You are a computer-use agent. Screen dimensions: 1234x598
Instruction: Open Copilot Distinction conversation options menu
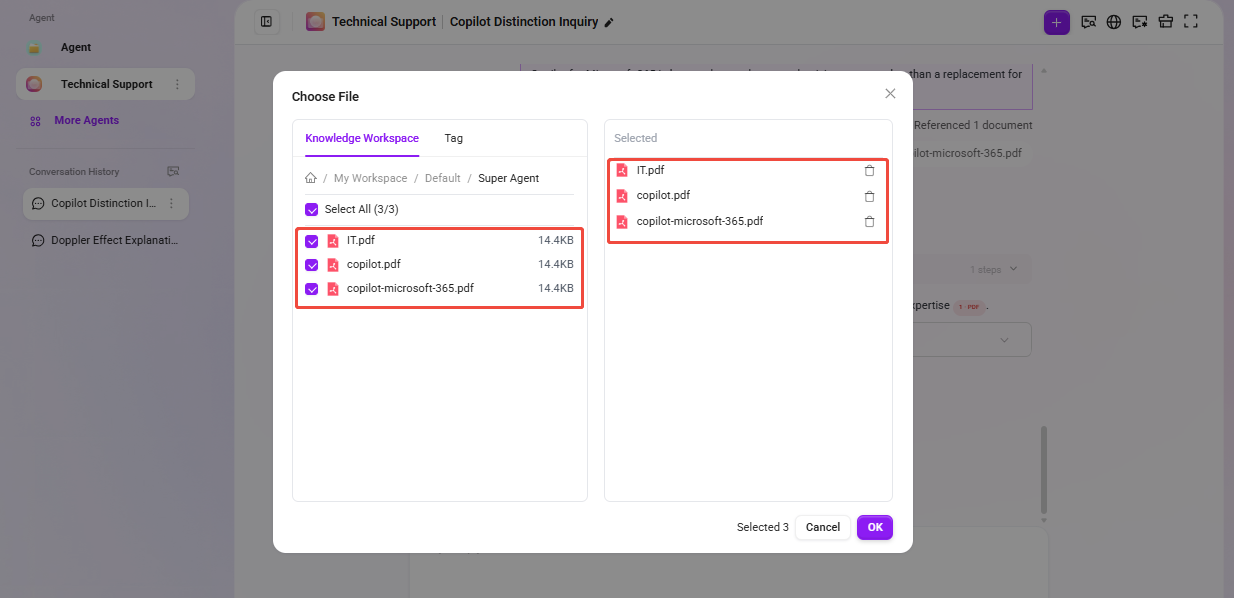[171, 203]
